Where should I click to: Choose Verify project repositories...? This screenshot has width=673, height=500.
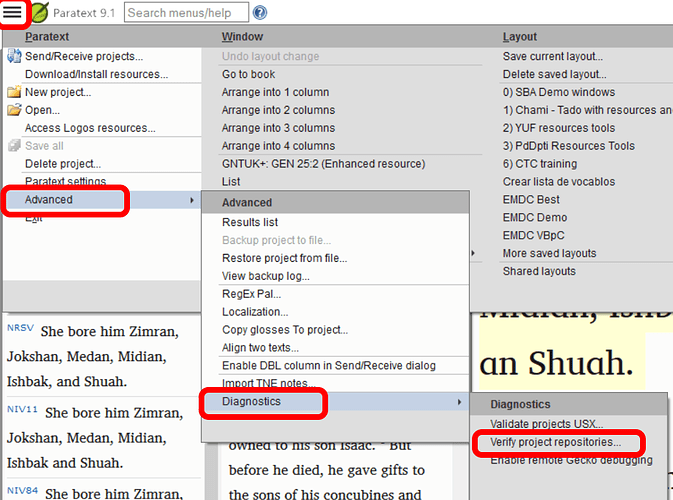(556, 442)
